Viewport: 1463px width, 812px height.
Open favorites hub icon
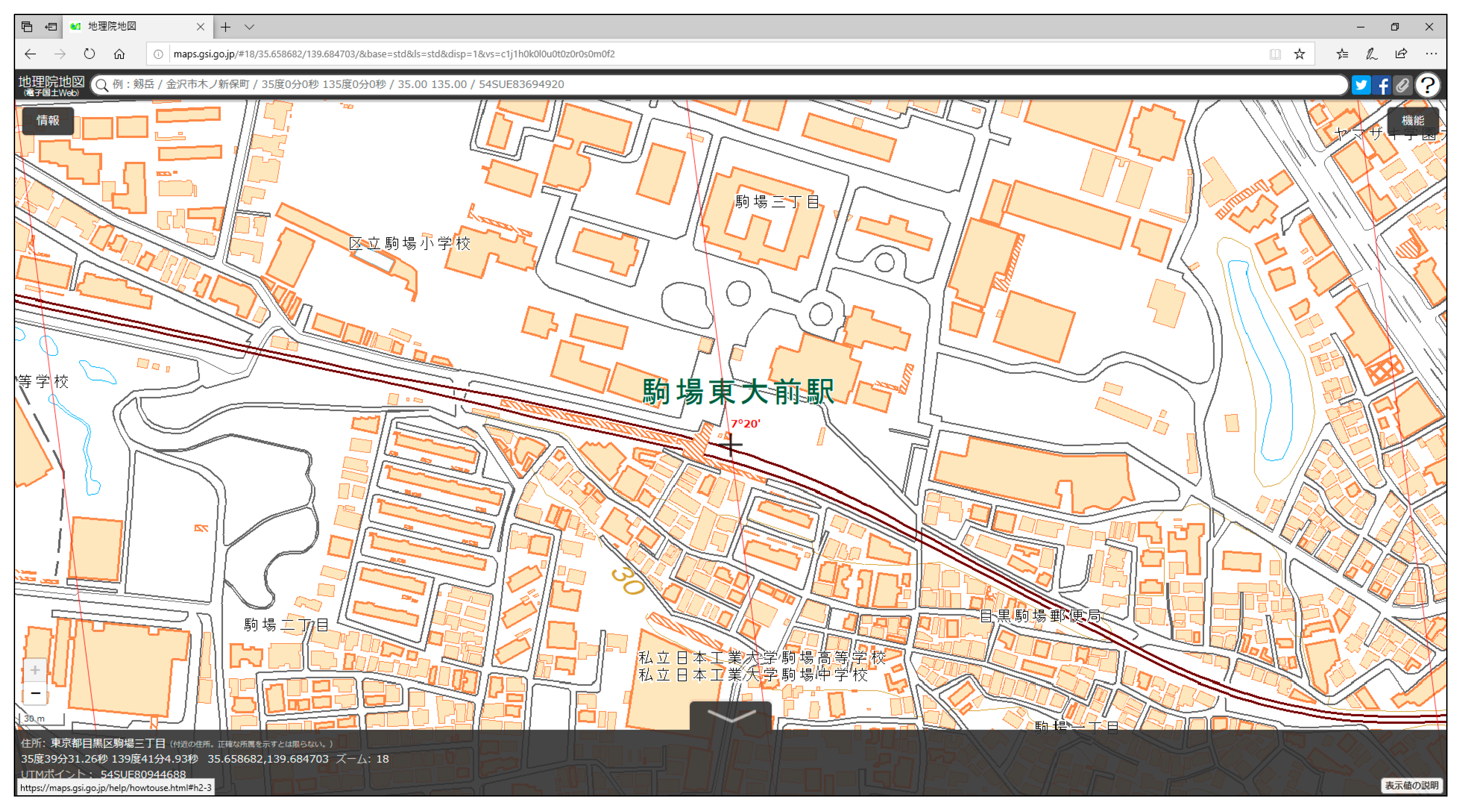[x=1342, y=54]
